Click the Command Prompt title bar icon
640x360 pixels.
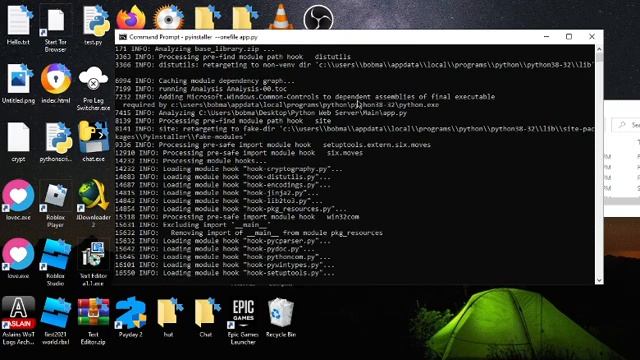[x=122, y=37]
